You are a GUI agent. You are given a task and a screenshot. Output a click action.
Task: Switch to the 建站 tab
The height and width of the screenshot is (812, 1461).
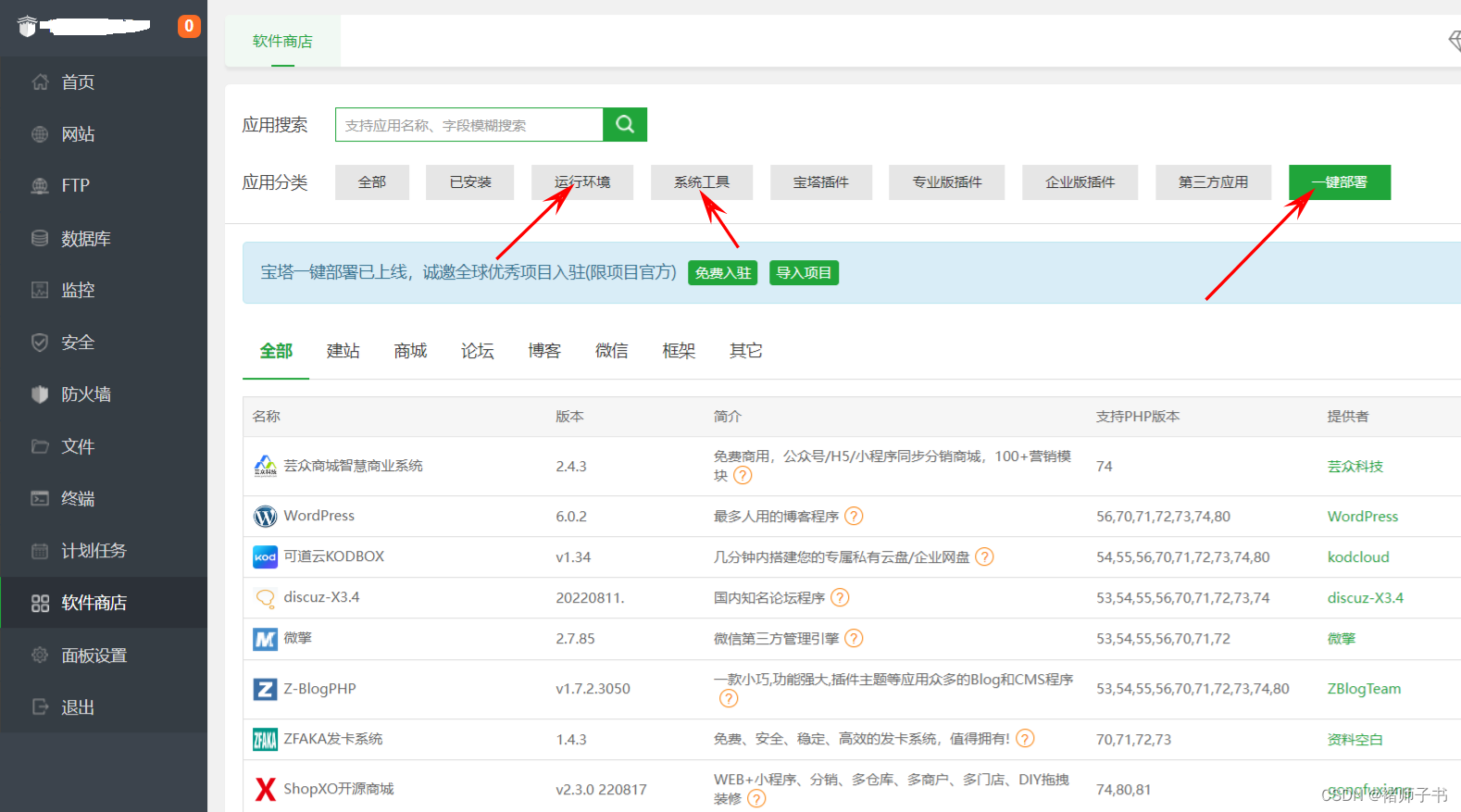[343, 351]
